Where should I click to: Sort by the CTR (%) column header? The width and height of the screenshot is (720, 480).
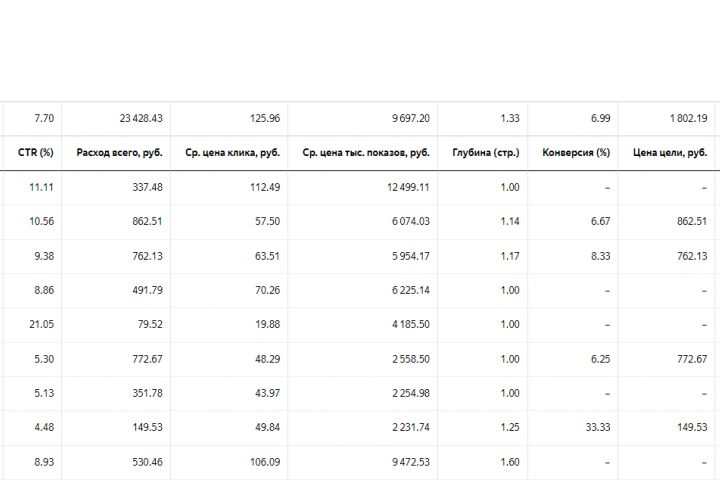[x=35, y=153]
